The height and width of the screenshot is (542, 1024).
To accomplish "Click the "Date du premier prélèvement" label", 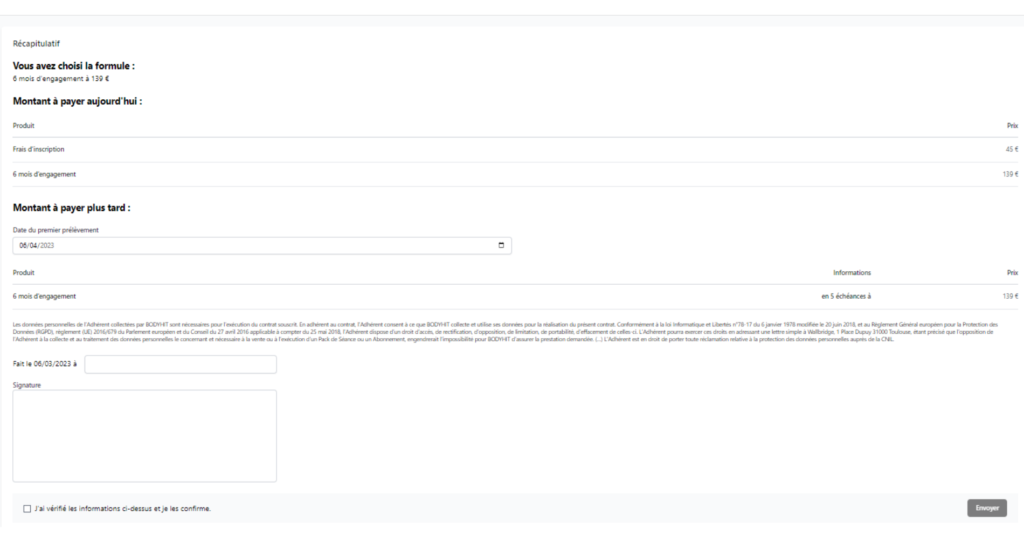I will [55, 230].
